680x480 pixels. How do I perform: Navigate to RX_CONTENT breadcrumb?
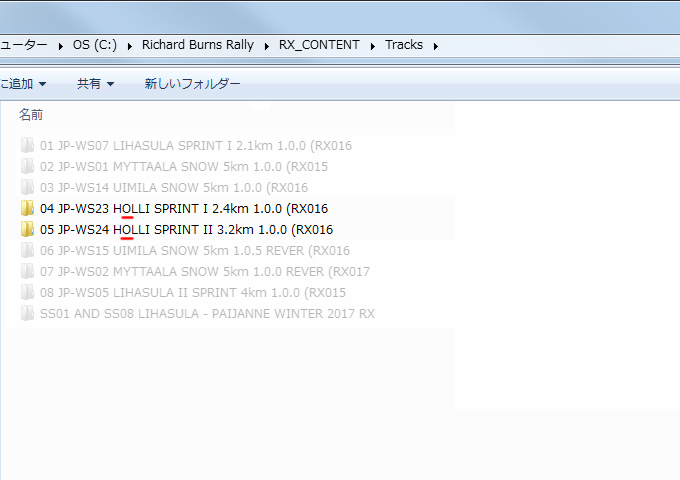coord(319,45)
